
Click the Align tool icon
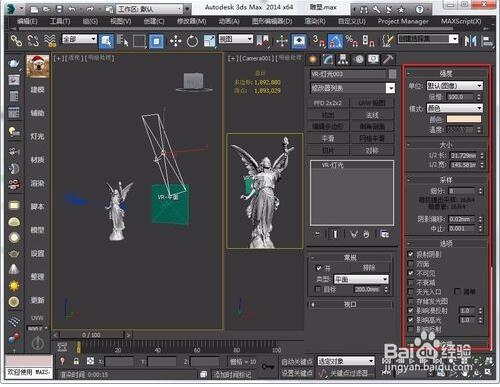point(487,41)
